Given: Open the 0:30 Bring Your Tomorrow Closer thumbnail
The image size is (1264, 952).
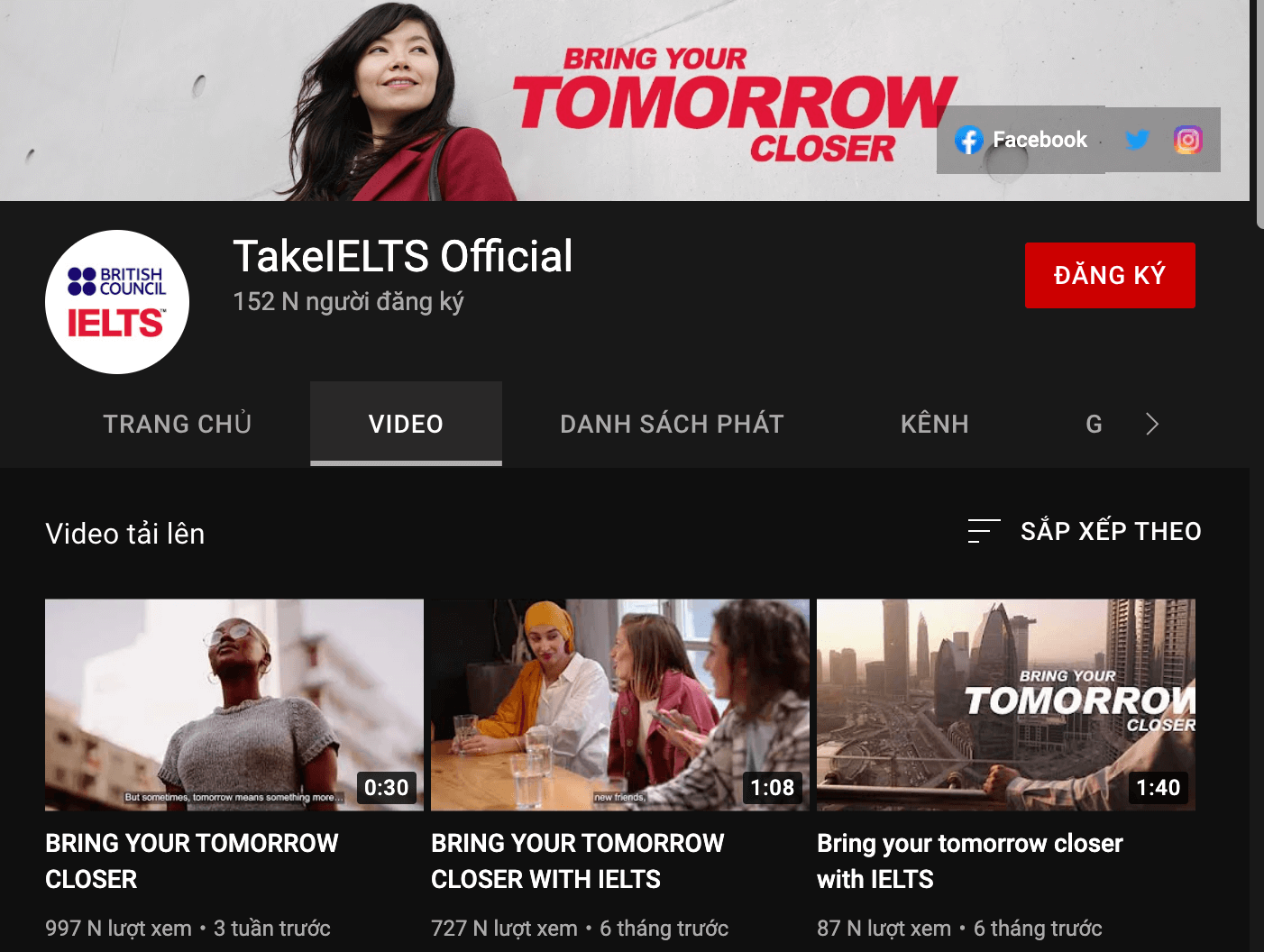Looking at the screenshot, I should click(234, 704).
